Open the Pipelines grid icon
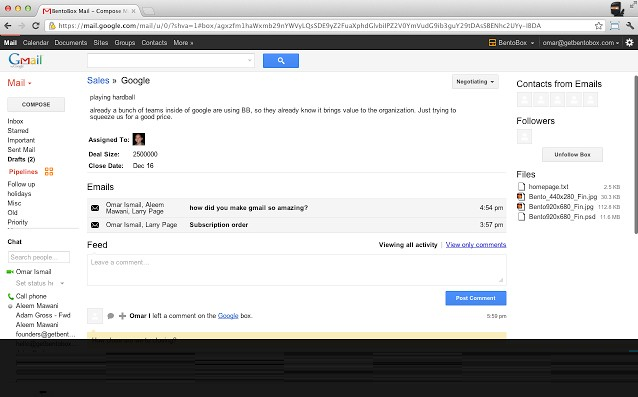The width and height of the screenshot is (638, 397). coord(49,172)
